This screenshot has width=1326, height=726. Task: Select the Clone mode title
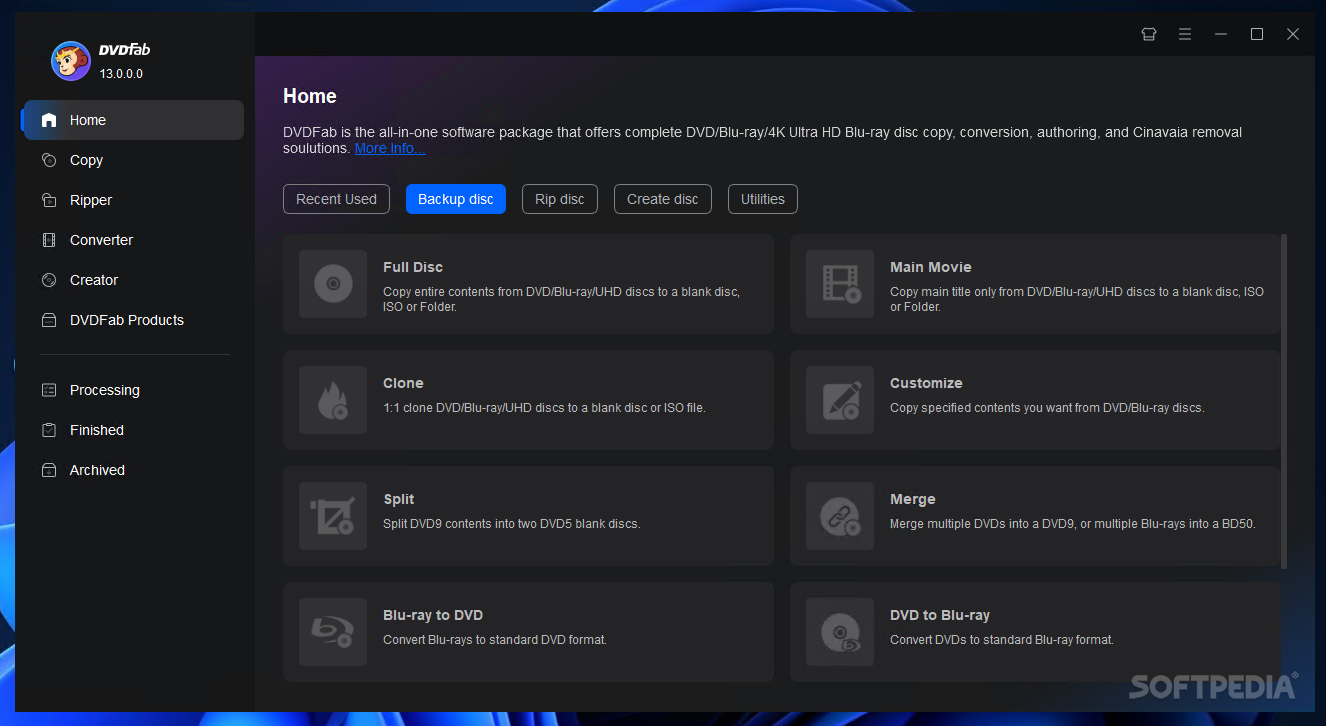pyautogui.click(x=403, y=383)
